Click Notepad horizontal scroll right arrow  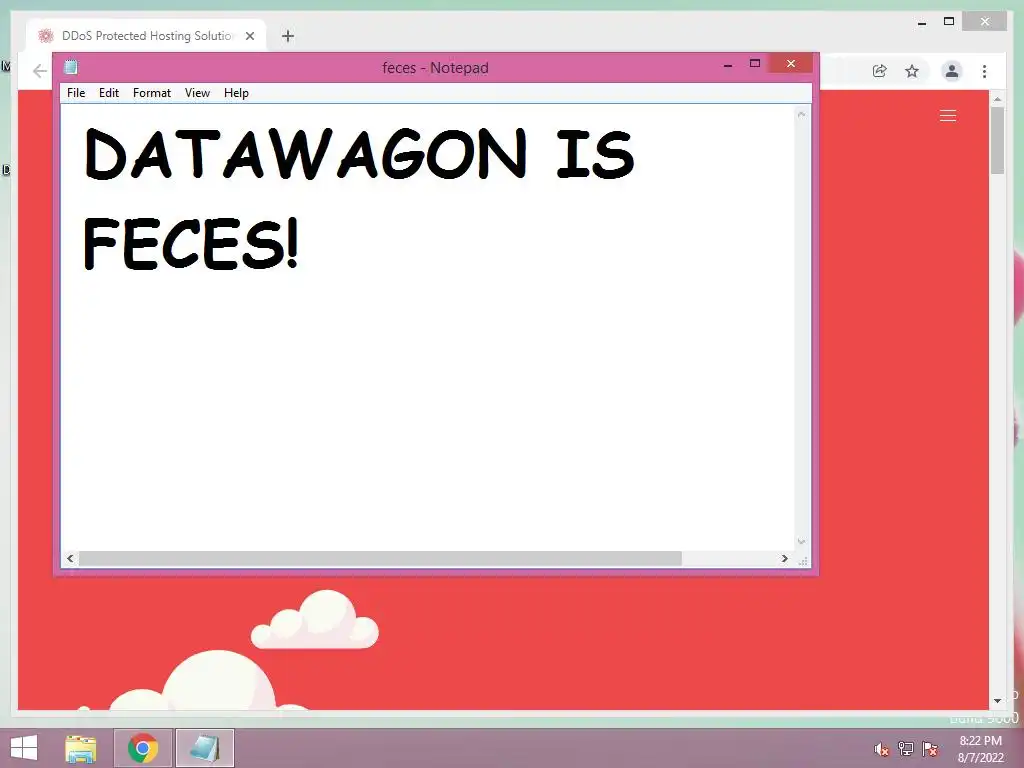(784, 558)
